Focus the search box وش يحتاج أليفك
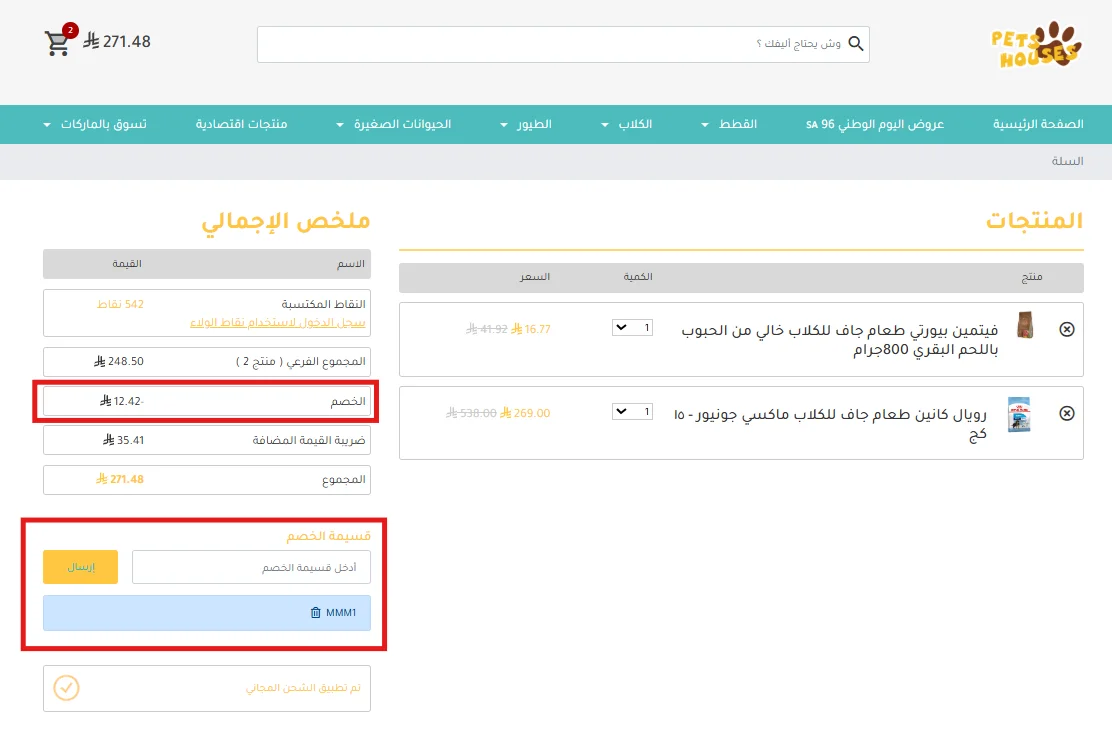Image resolution: width=1112 pixels, height=732 pixels. click(563, 44)
